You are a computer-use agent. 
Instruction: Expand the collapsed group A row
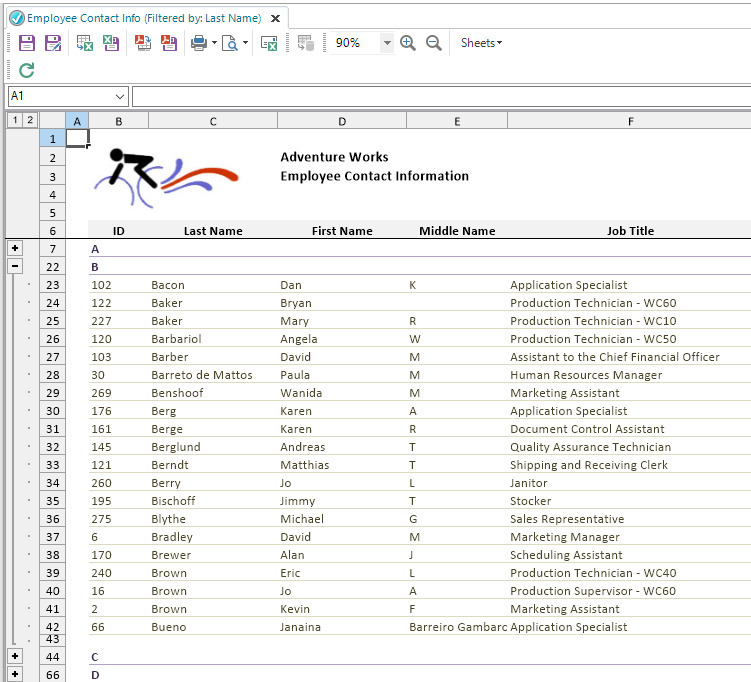[15, 248]
